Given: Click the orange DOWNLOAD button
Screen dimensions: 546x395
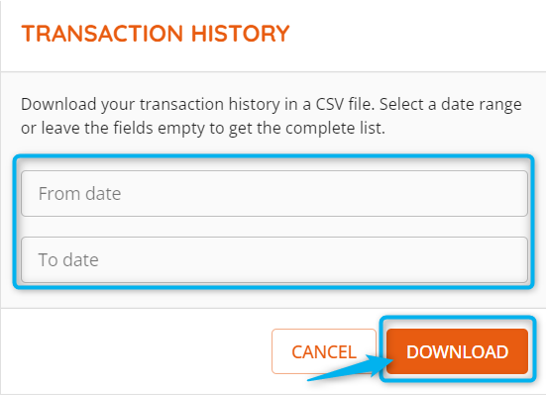Looking at the screenshot, I should [x=457, y=351].
